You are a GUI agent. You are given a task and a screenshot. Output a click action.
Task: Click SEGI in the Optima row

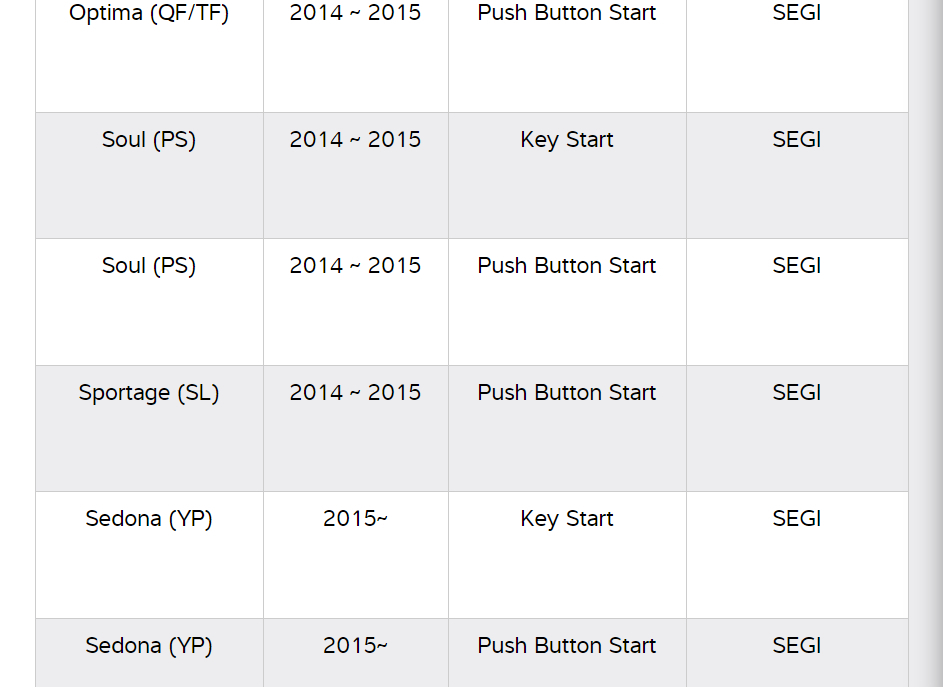point(797,14)
